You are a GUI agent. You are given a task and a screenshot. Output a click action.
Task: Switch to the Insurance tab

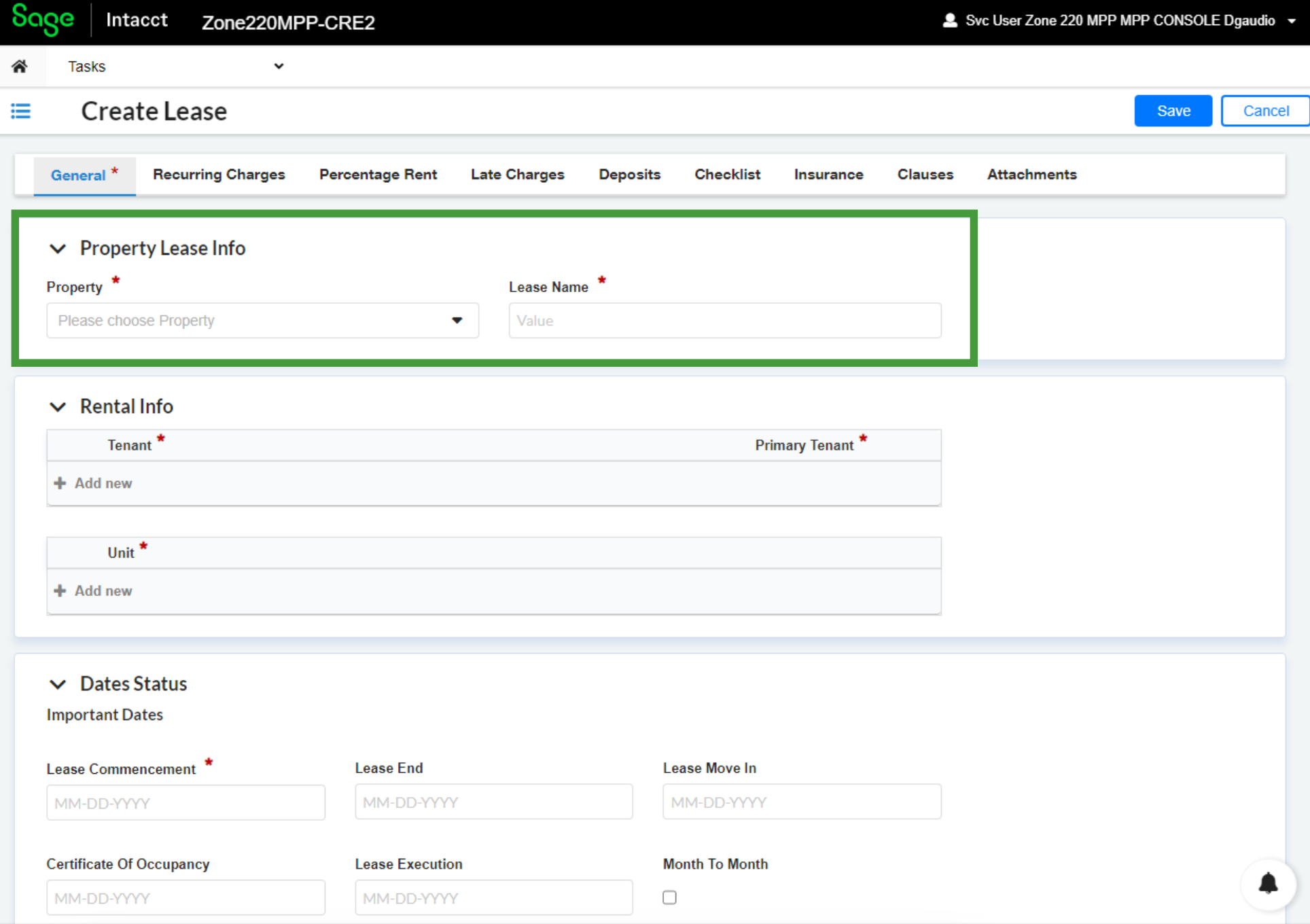828,175
